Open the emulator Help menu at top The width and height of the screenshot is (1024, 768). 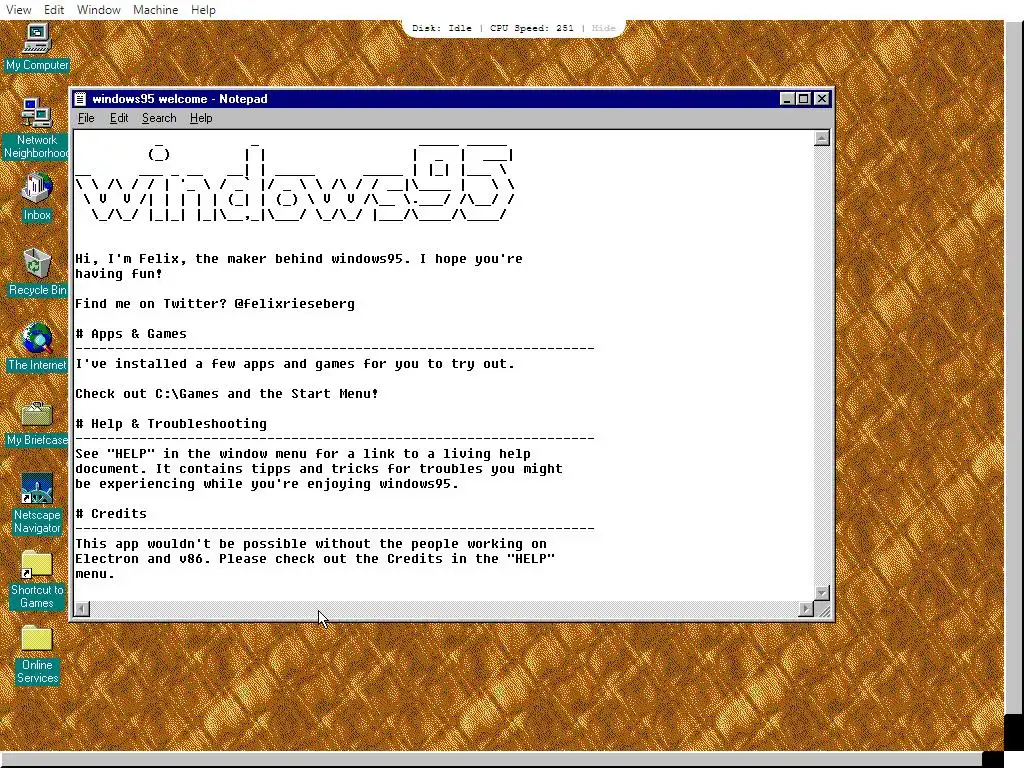pos(203,10)
